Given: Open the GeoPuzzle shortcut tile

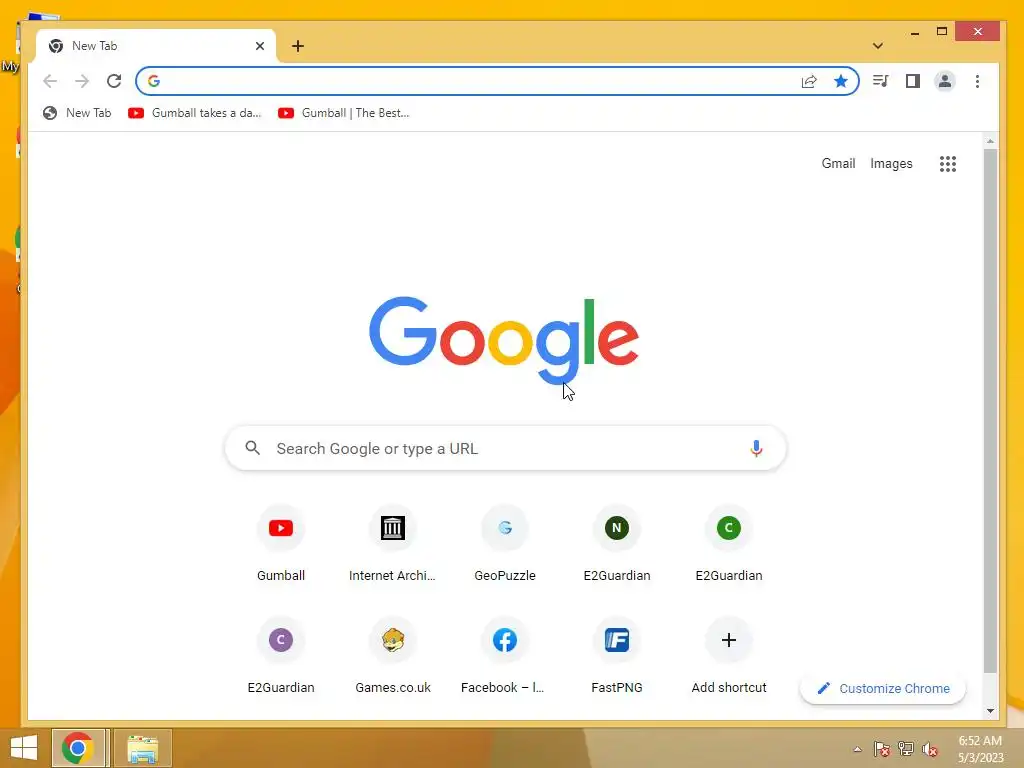Looking at the screenshot, I should click(x=505, y=544).
